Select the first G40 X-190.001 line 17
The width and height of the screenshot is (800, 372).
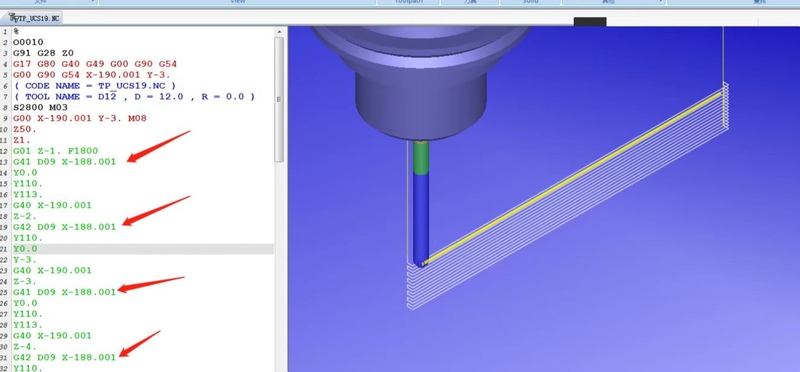coord(52,205)
